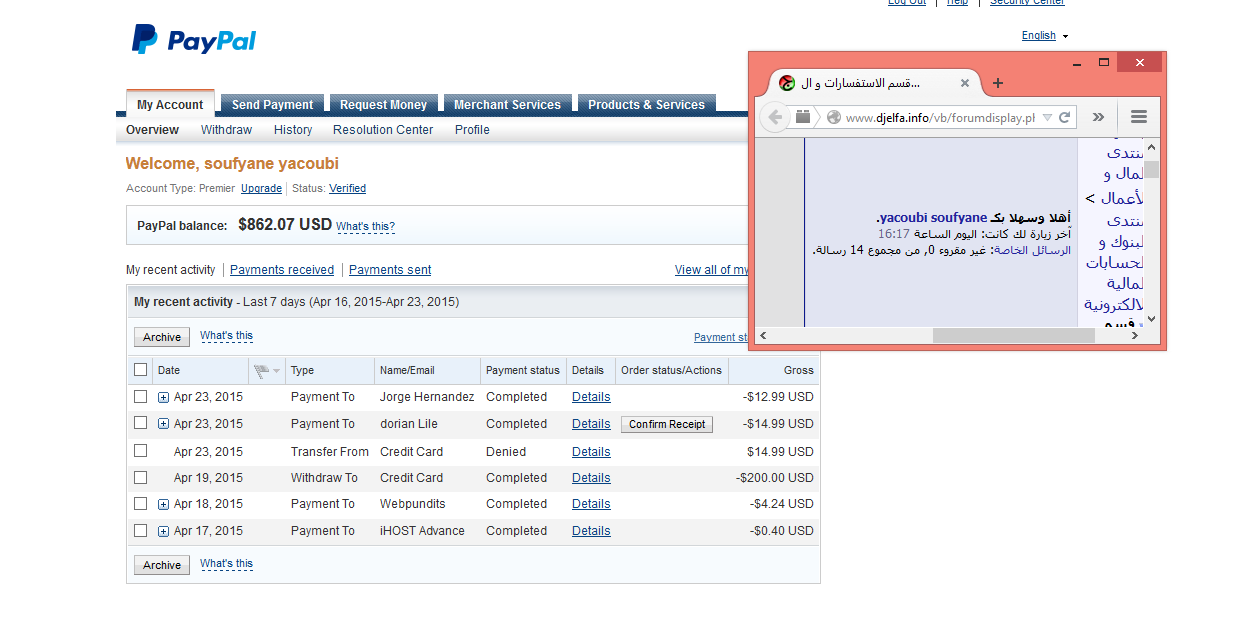Click the Denied payment status cell
Image resolution: width=1246 pixels, height=630 pixels.
(x=506, y=452)
